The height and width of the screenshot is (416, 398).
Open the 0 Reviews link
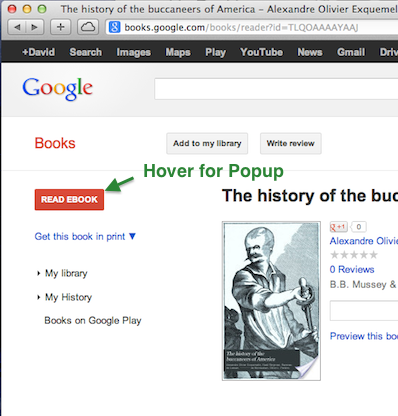[x=352, y=269]
